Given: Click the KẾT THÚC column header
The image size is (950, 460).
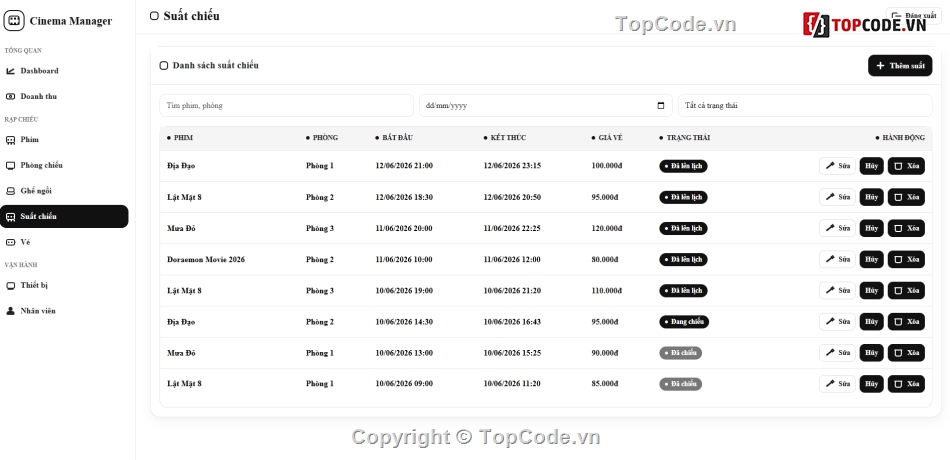Looking at the screenshot, I should [505, 138].
